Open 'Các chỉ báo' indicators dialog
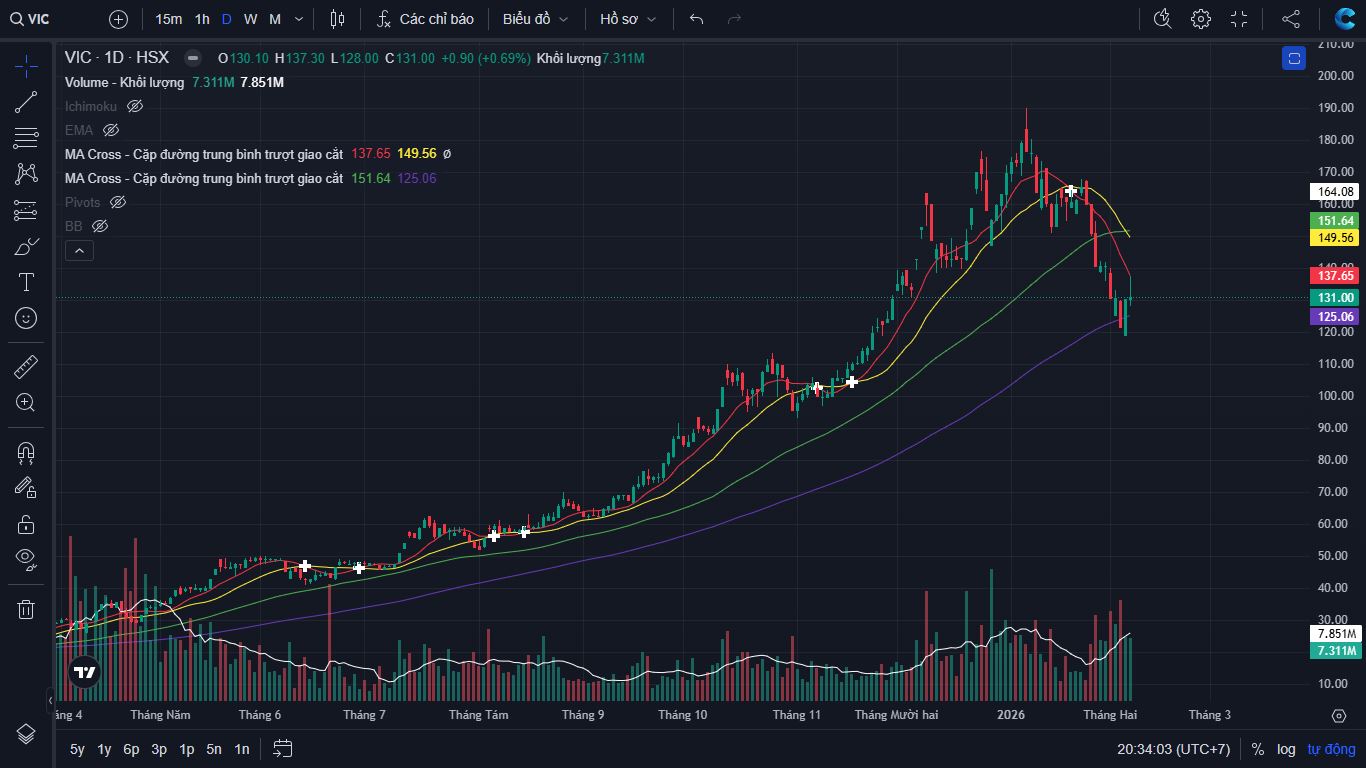 [425, 19]
